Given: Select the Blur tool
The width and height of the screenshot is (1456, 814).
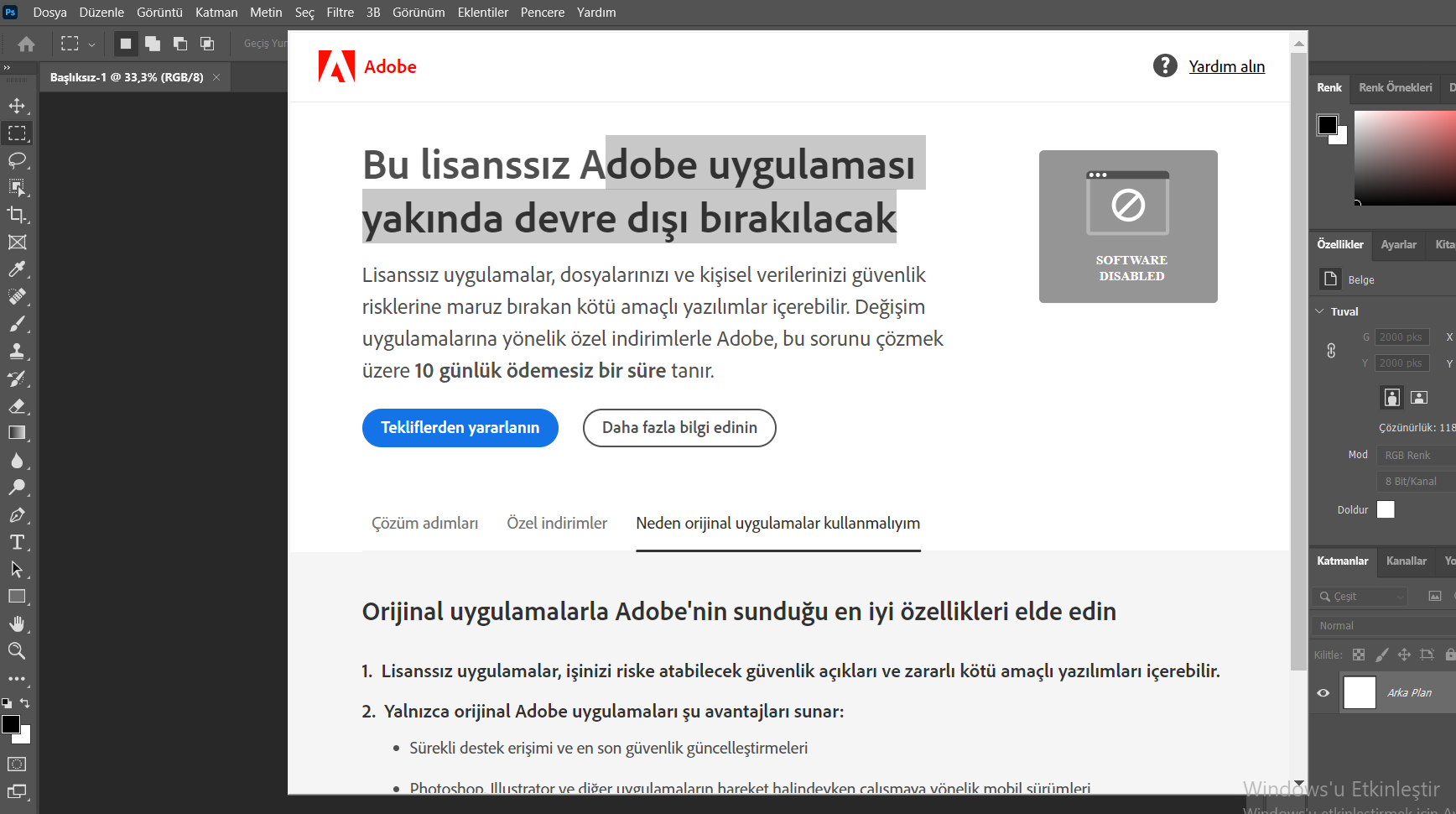Looking at the screenshot, I should pos(17,461).
